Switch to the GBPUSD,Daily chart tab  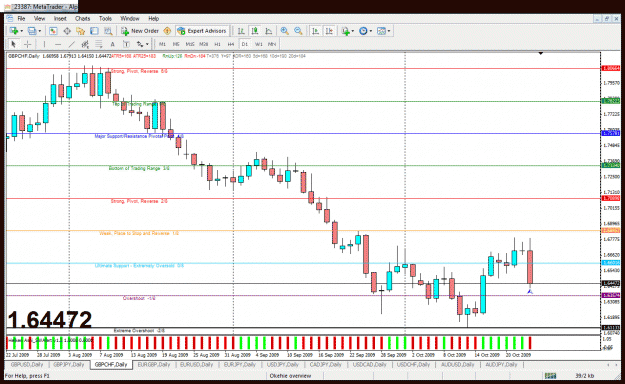[27, 364]
